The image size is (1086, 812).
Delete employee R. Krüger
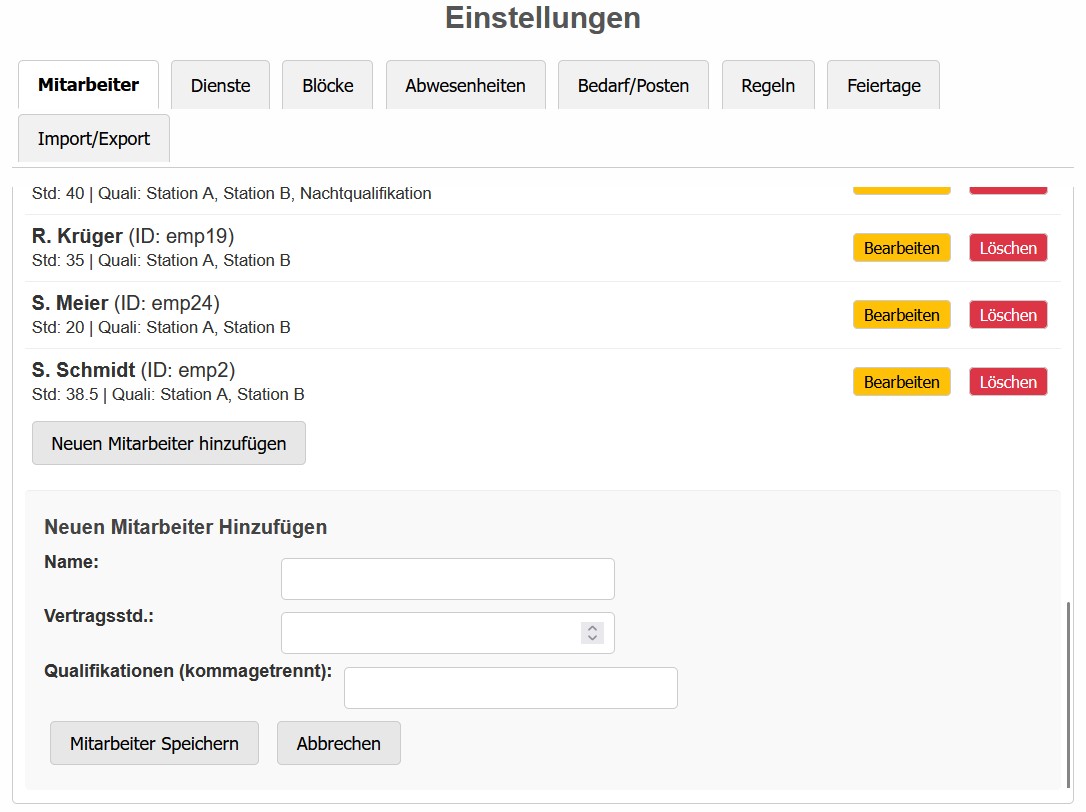1007,248
